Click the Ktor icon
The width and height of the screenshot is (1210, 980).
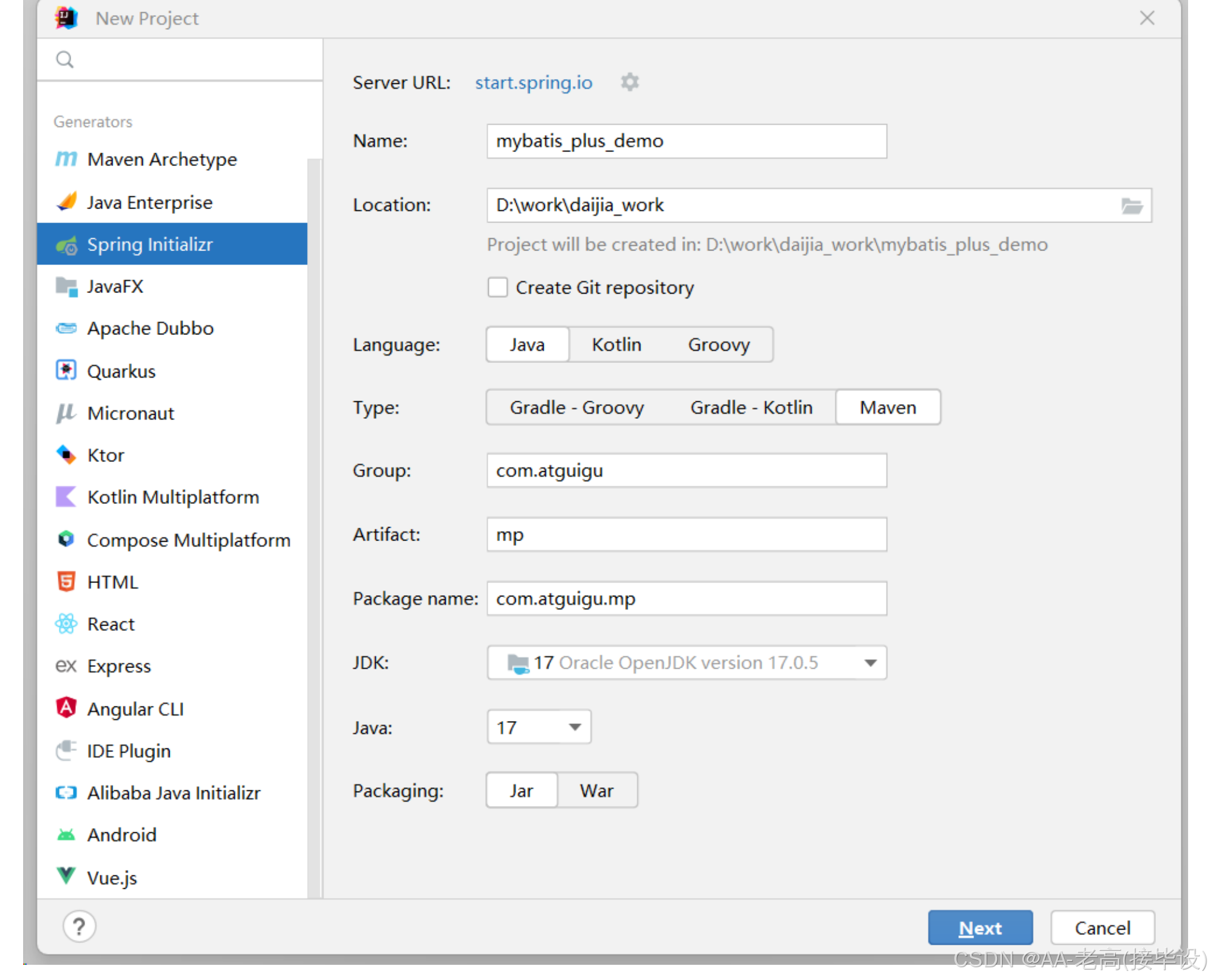[x=66, y=455]
